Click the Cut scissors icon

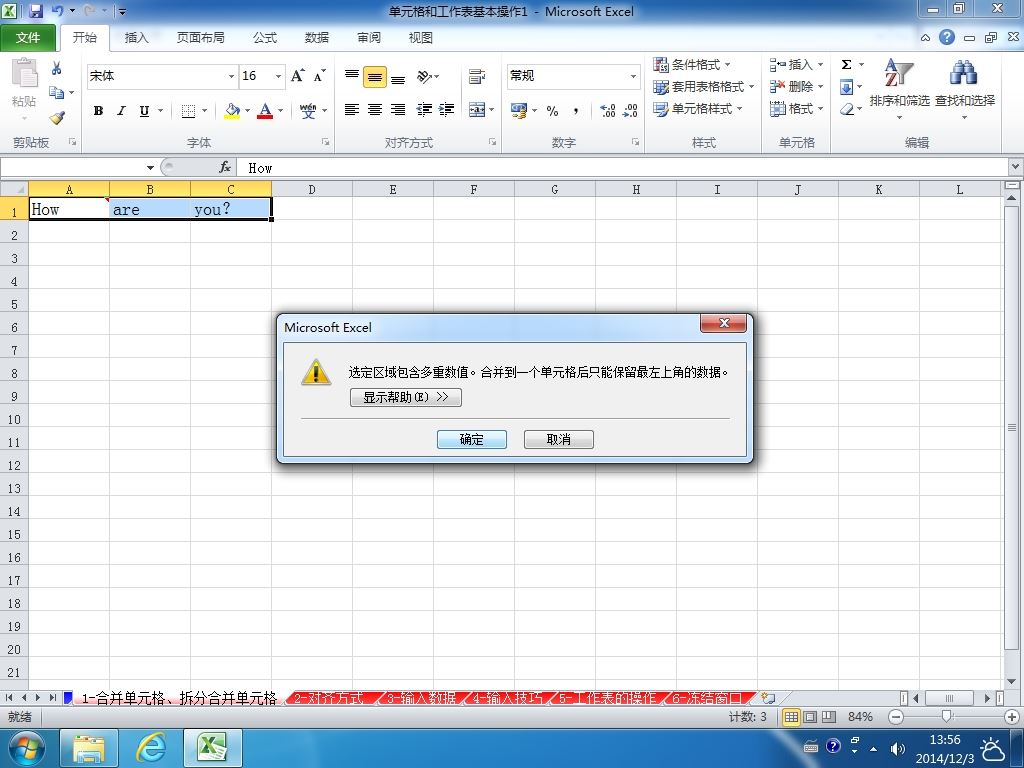pos(57,69)
